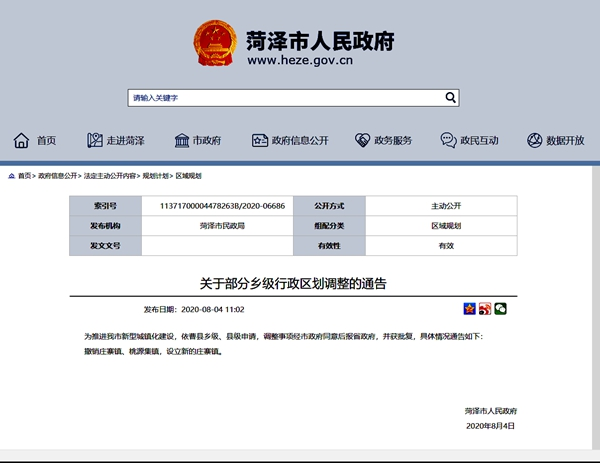Click the magnifier search icon
600x463 pixels.
pyautogui.click(x=451, y=98)
